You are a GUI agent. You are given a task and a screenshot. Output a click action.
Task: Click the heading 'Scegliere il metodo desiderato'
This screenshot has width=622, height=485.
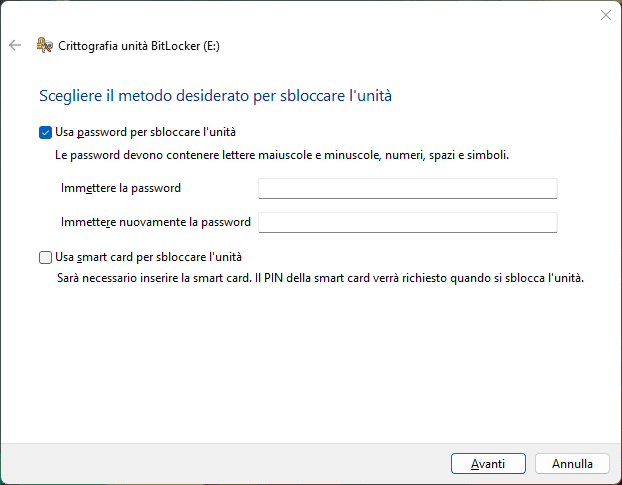point(215,96)
